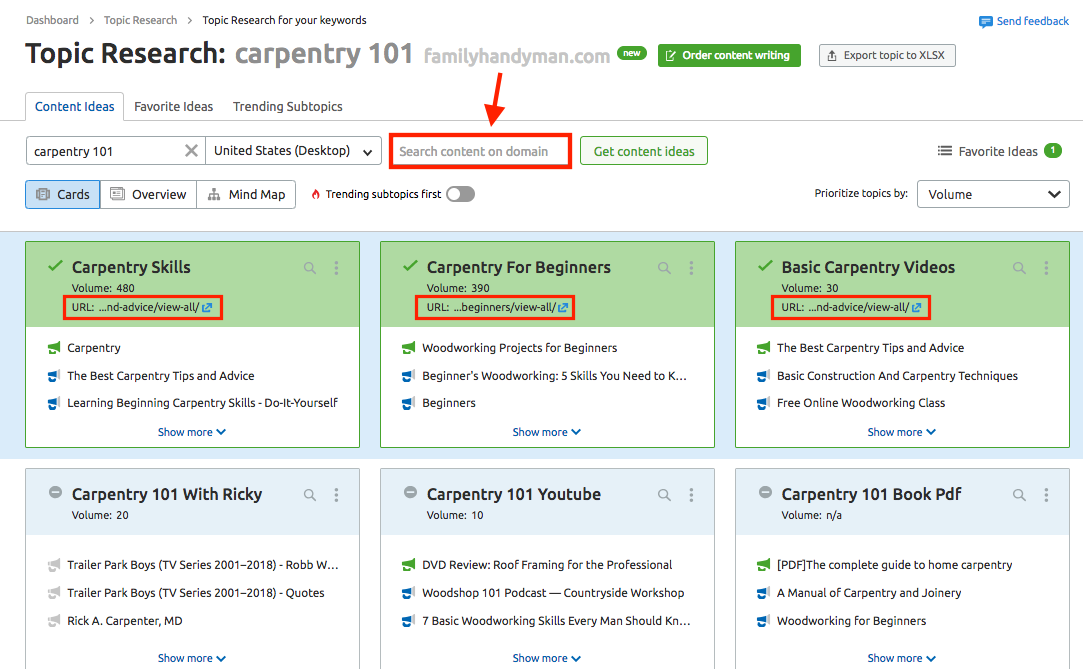Expand Show more on Carpentry Skills card
1083x669 pixels.
pyautogui.click(x=192, y=432)
